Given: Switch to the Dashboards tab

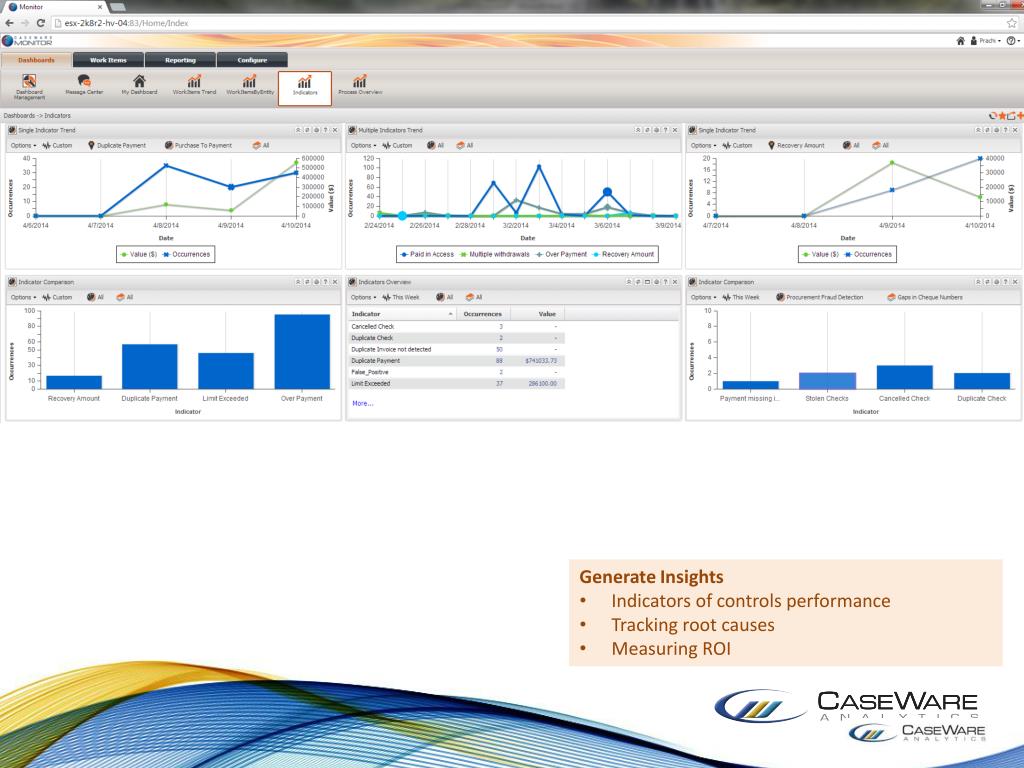Looking at the screenshot, I should pyautogui.click(x=36, y=60).
